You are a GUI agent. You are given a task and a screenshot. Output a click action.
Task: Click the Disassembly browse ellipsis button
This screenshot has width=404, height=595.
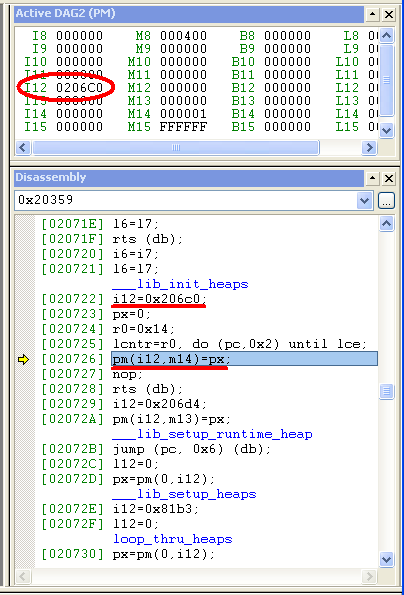[x=386, y=201]
